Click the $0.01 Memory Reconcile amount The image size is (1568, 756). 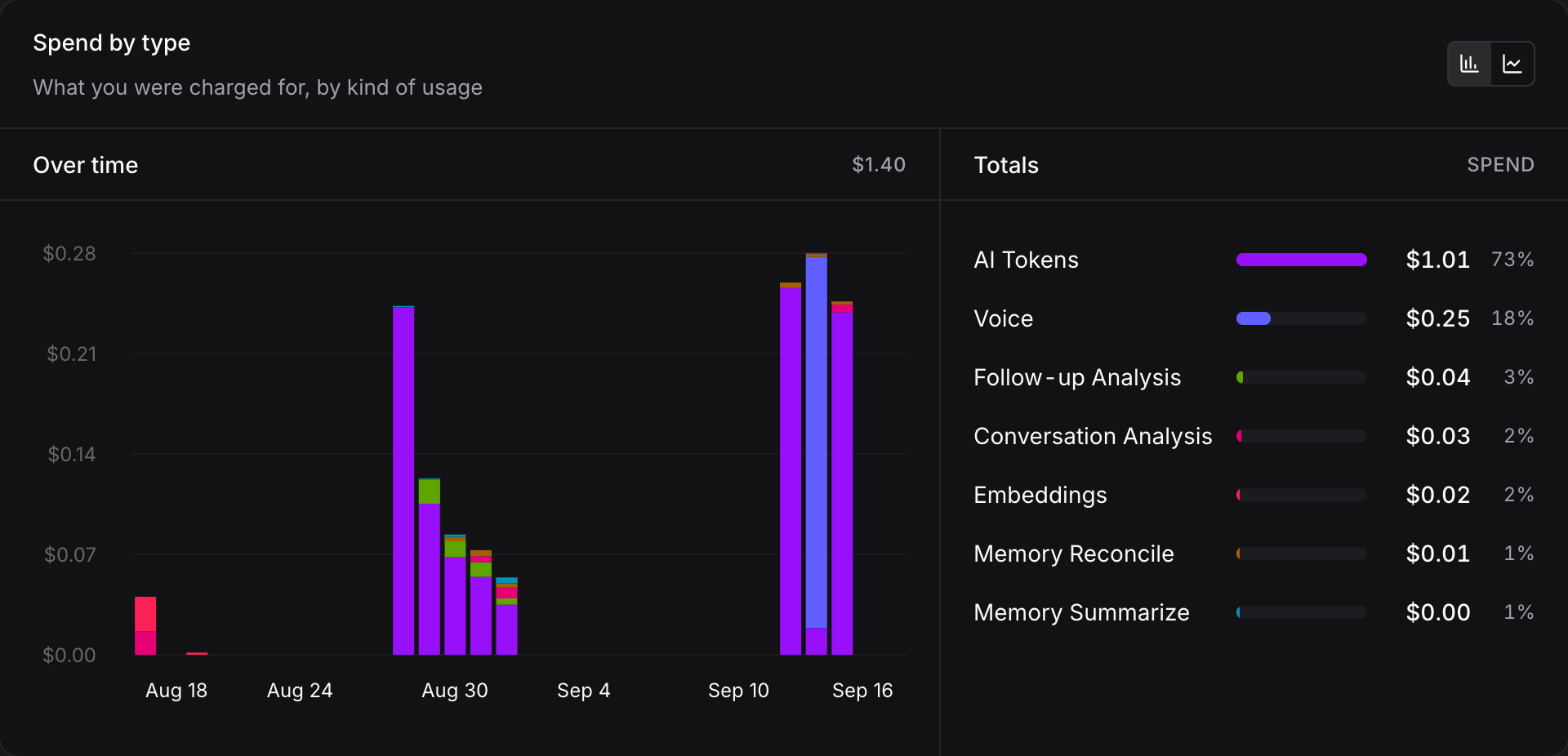point(1437,554)
